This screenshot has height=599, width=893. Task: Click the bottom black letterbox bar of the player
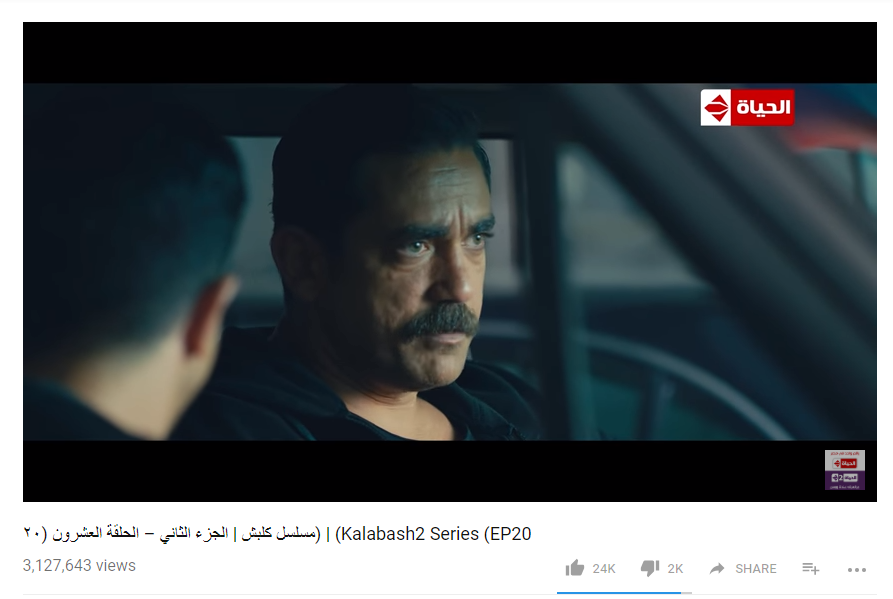[421, 471]
